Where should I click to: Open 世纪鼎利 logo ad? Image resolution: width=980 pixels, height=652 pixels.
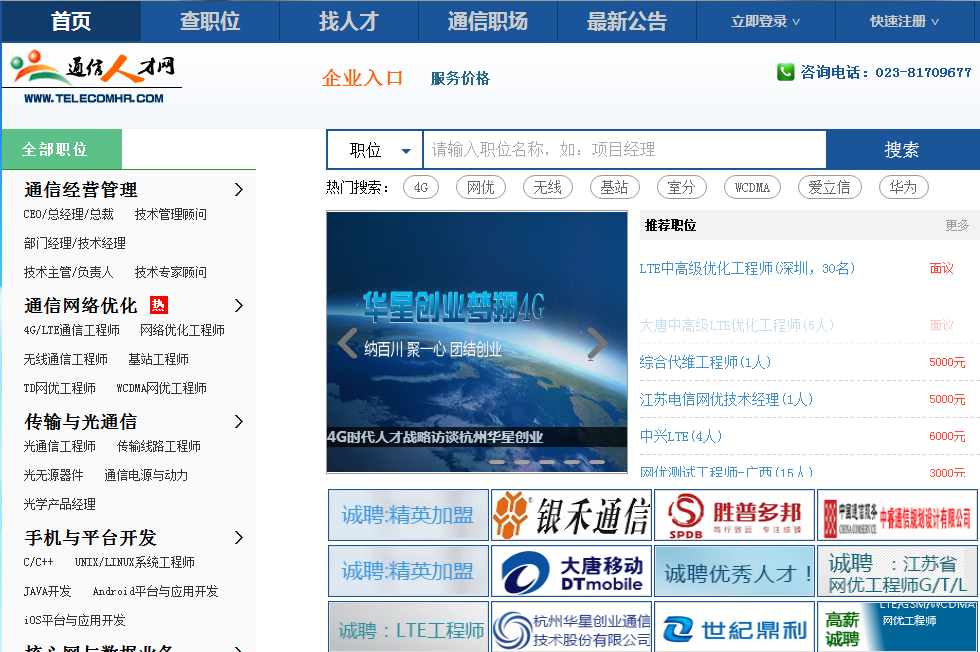pos(734,626)
